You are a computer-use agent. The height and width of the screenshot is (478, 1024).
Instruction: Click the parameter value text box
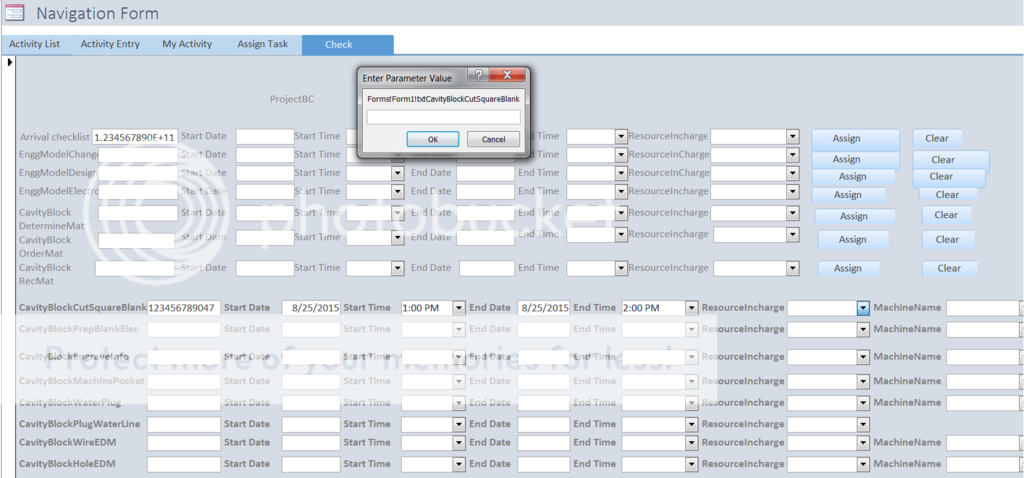tap(443, 117)
